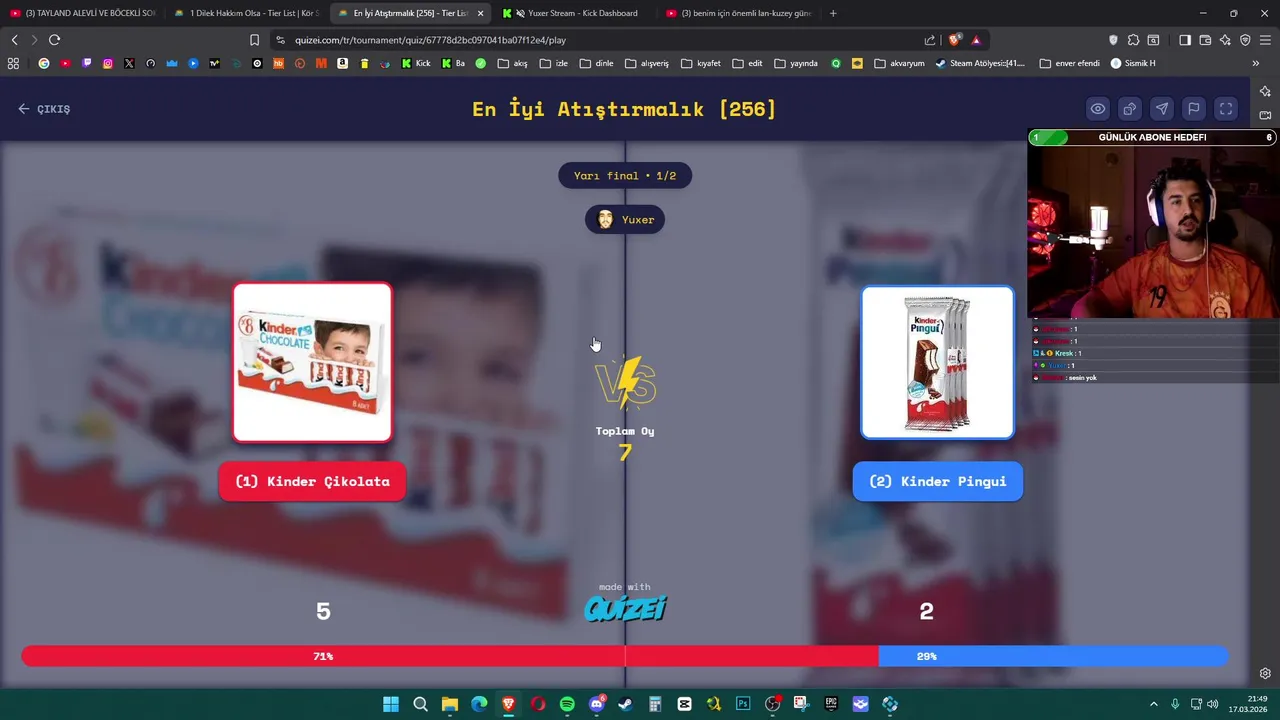Click the share page icon in address bar
Image resolution: width=1280 pixels, height=720 pixels.
(x=930, y=40)
